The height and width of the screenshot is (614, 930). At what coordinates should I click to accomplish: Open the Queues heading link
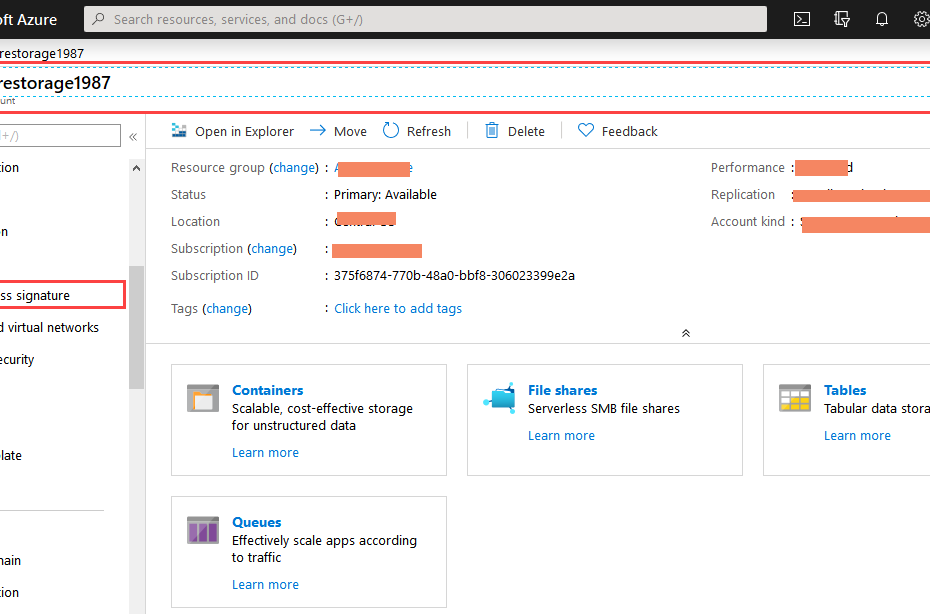pos(256,522)
